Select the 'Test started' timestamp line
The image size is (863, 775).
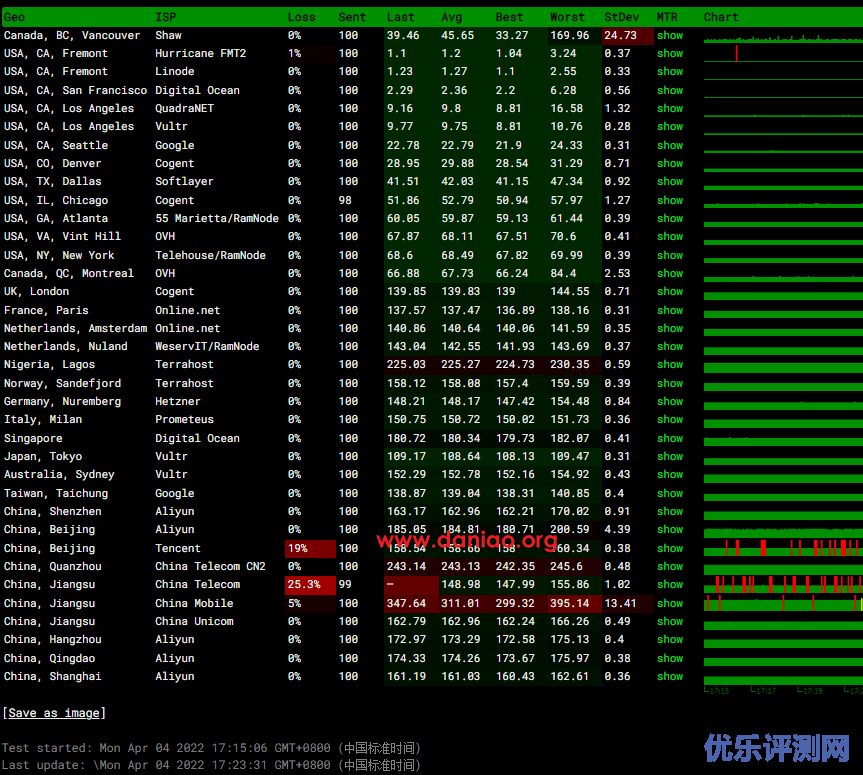coord(211,748)
